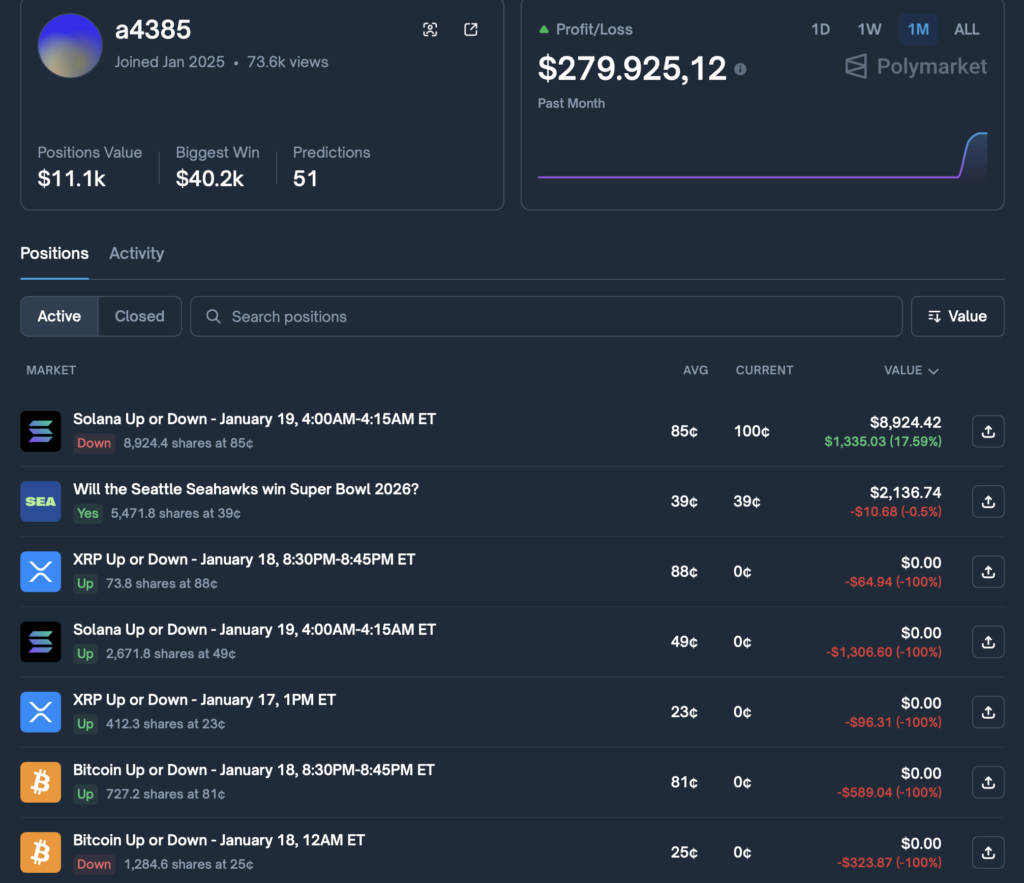The width and height of the screenshot is (1024, 883).
Task: Open the Value sort dropdown
Action: (x=957, y=316)
